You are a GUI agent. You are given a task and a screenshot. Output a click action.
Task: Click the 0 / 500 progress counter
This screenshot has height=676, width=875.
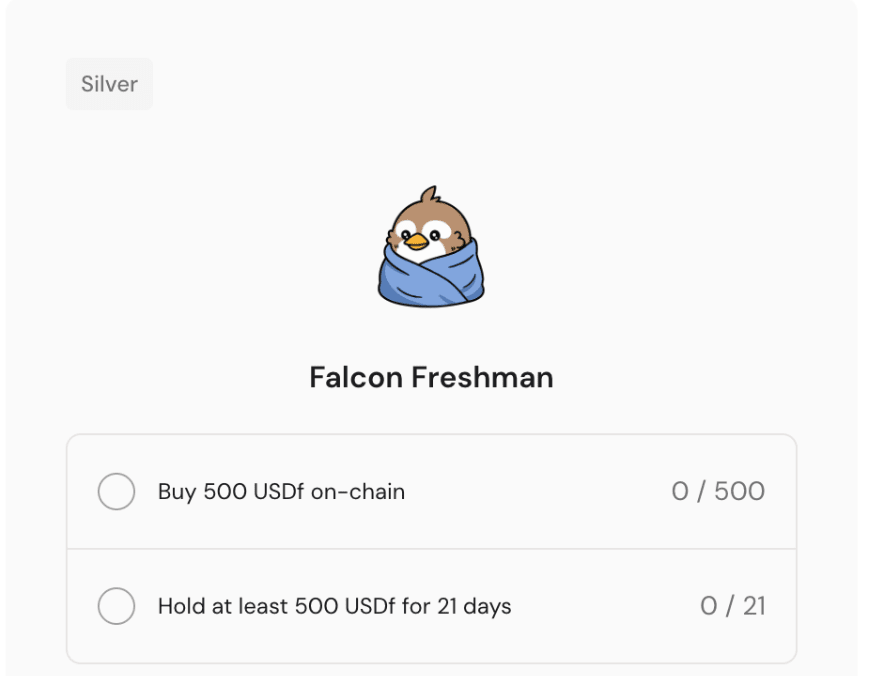(x=718, y=492)
